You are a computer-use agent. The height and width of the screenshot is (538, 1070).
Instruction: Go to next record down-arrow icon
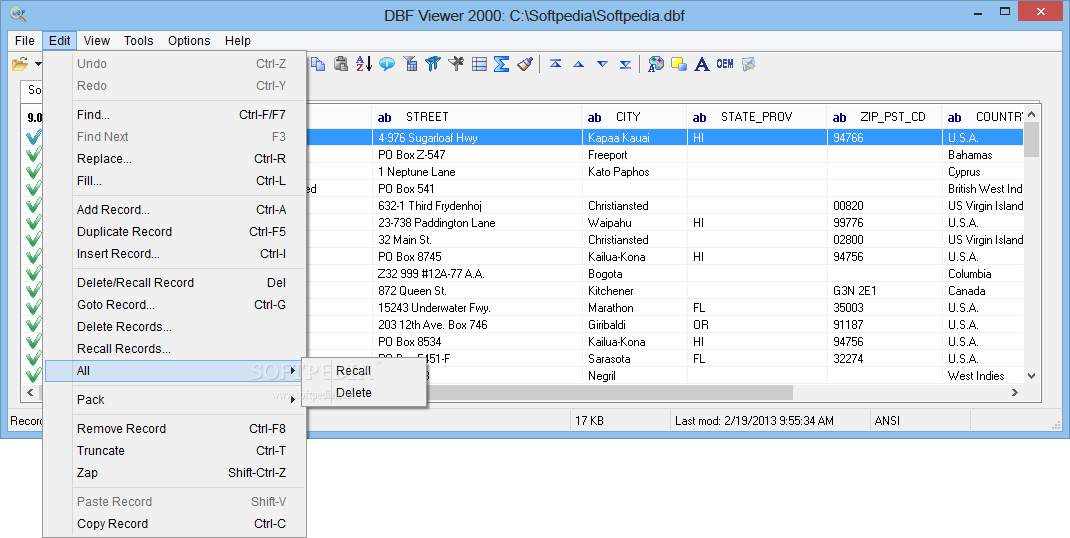(x=602, y=63)
